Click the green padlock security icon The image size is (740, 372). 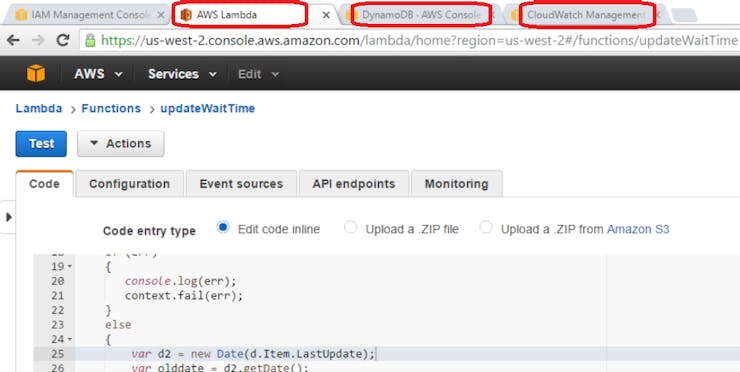(x=90, y=41)
